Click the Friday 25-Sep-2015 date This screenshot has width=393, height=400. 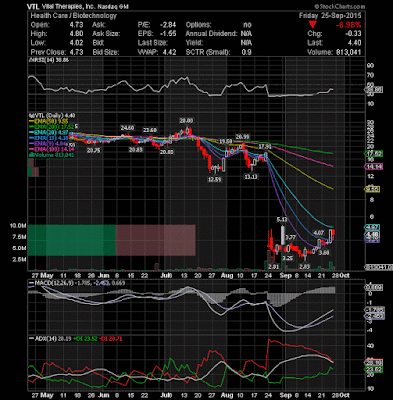pyautogui.click(x=330, y=16)
